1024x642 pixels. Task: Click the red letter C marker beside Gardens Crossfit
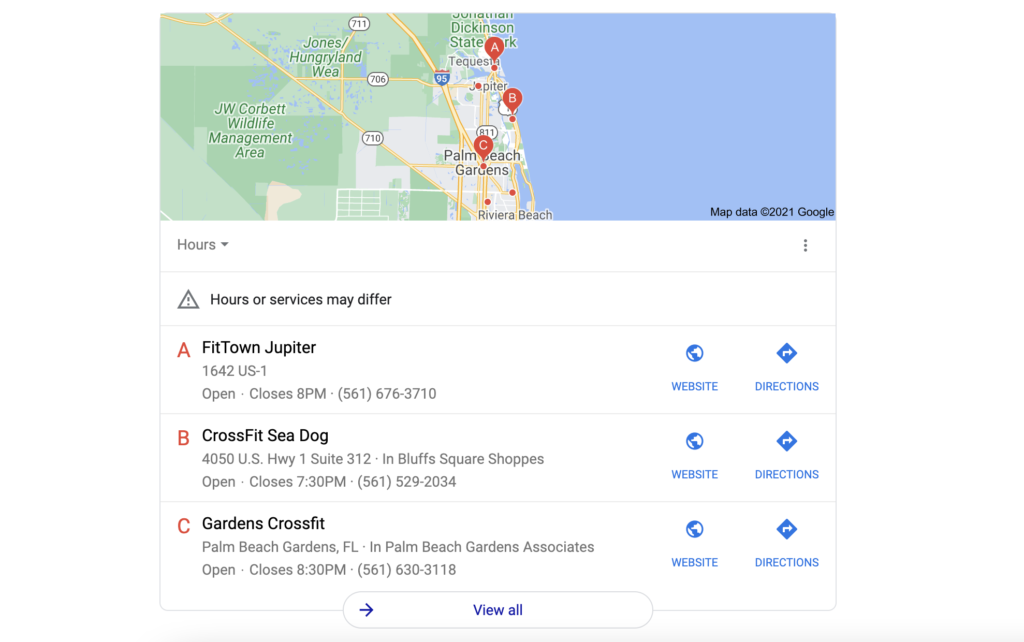coord(183,526)
